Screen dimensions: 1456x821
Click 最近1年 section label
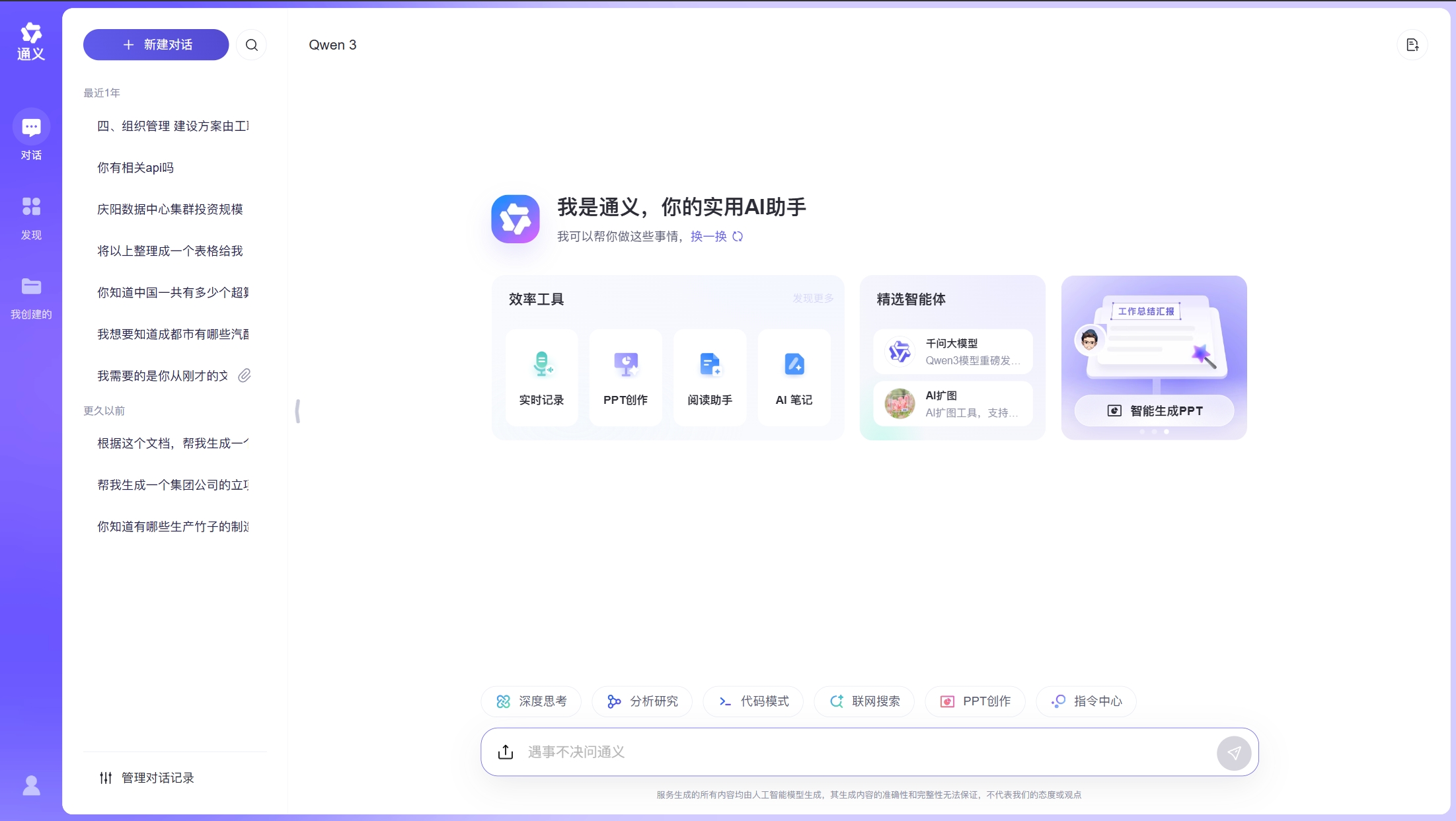[x=102, y=93]
